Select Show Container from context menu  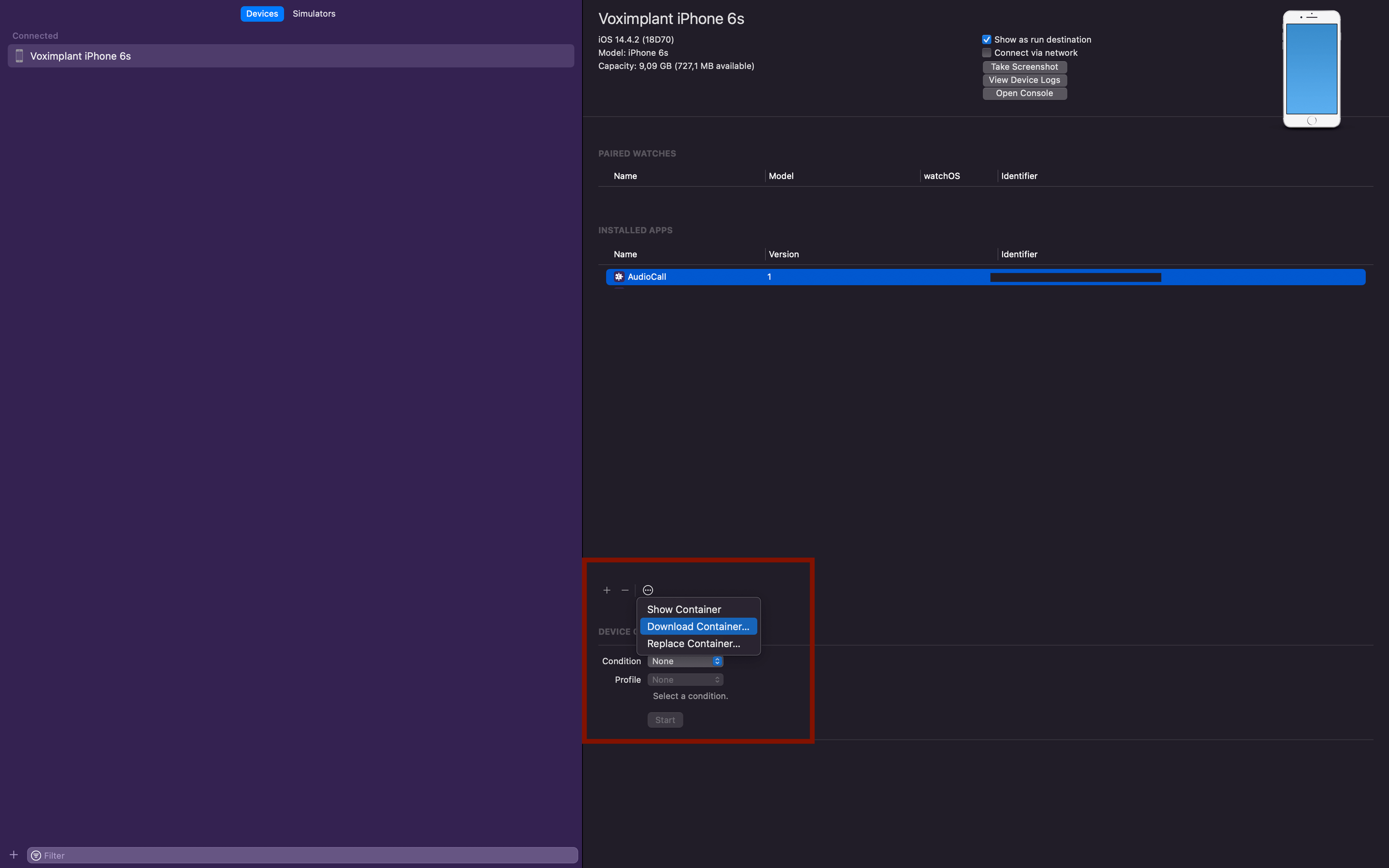tap(683, 608)
